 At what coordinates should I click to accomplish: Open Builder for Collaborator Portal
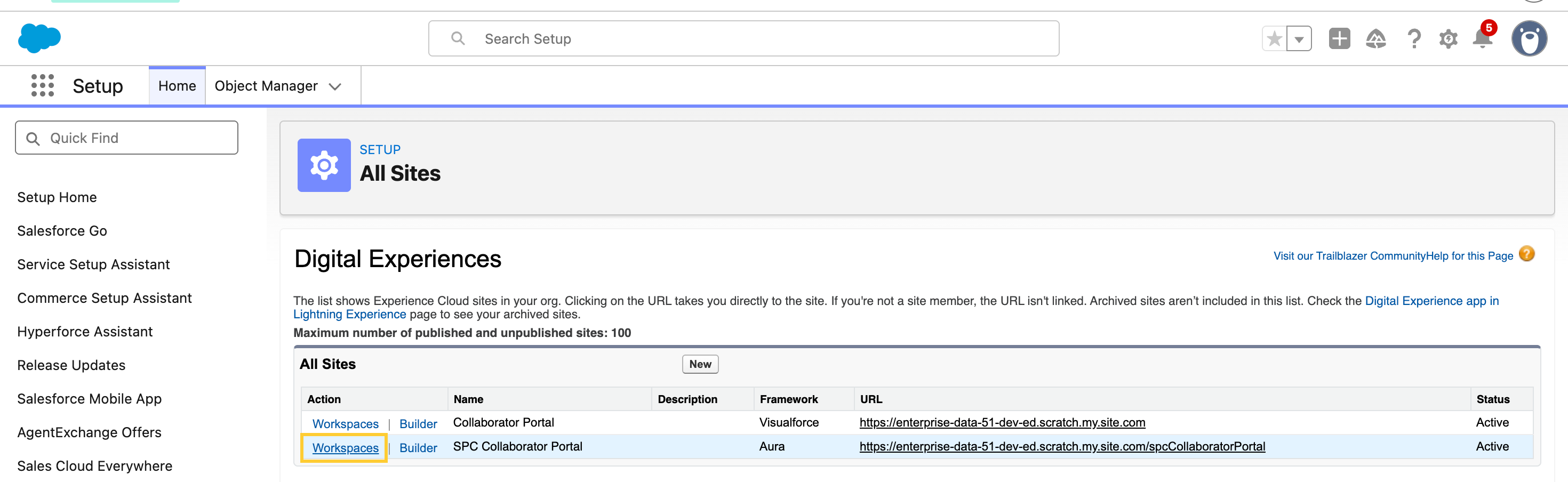tap(418, 423)
